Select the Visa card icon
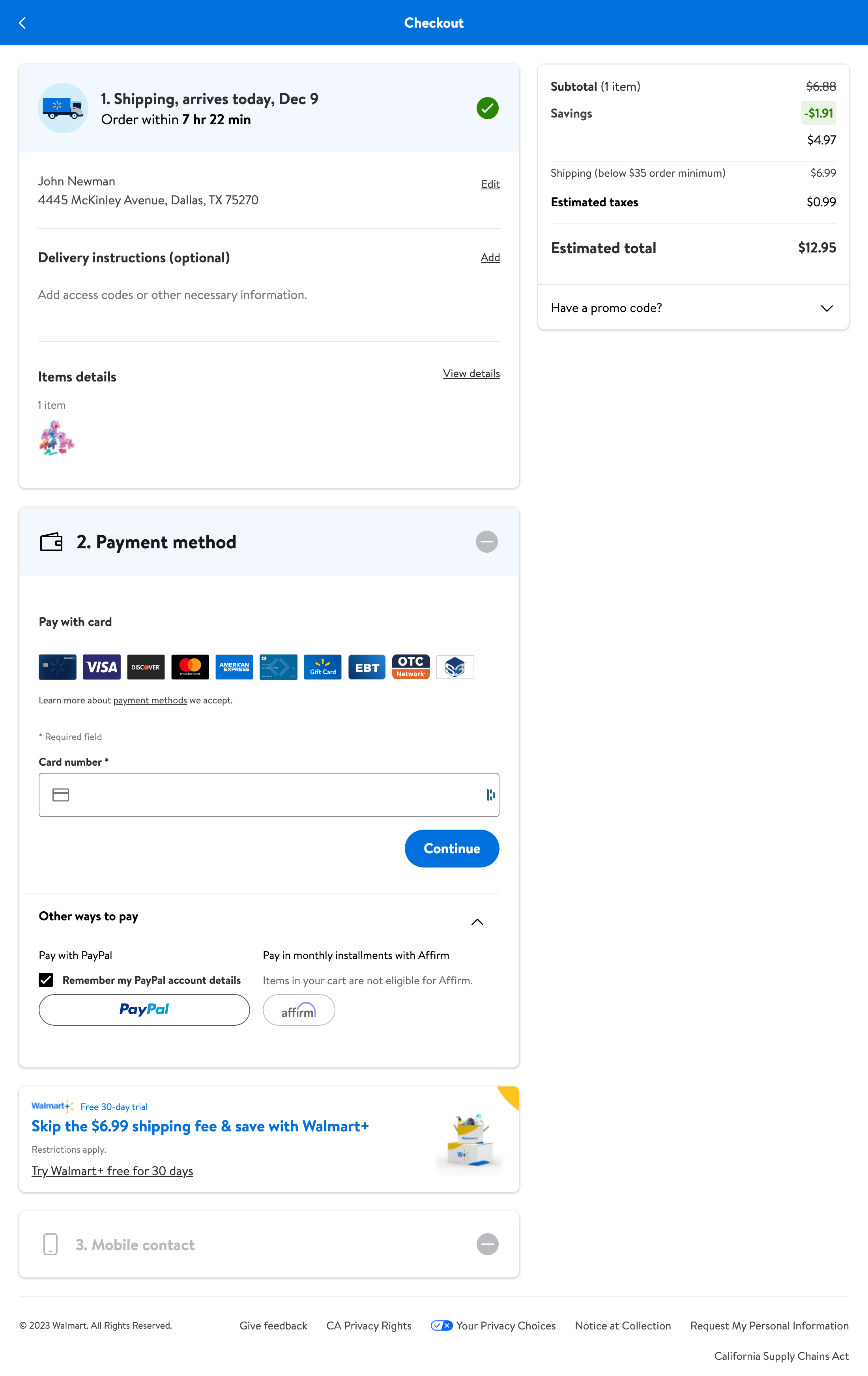This screenshot has height=1376, width=868. click(101, 666)
